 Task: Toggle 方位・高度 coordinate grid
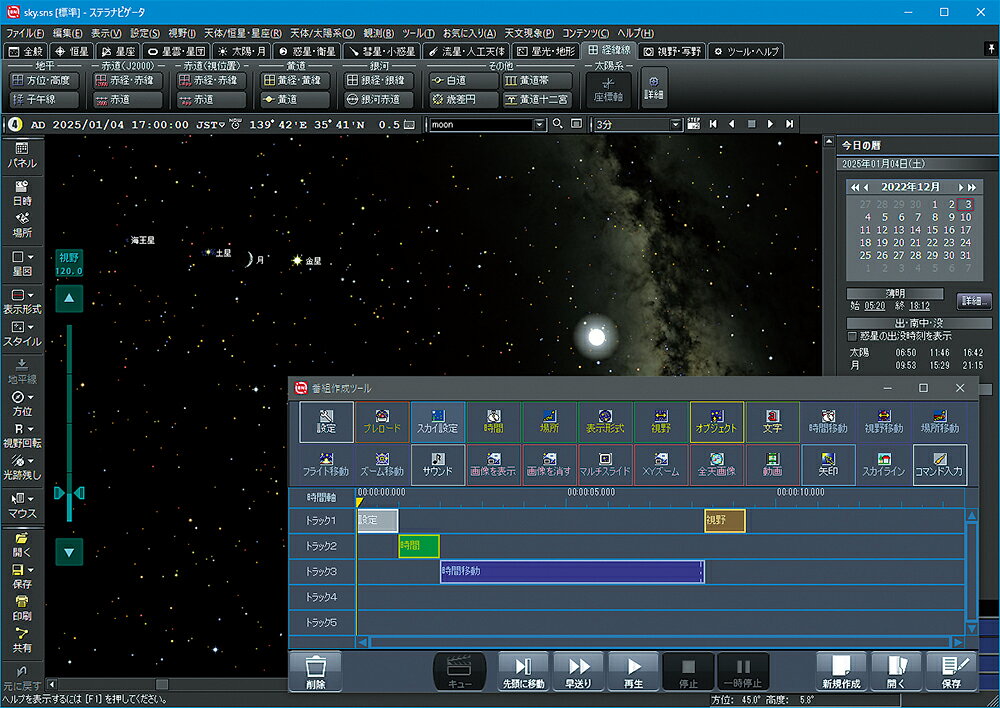click(x=44, y=80)
